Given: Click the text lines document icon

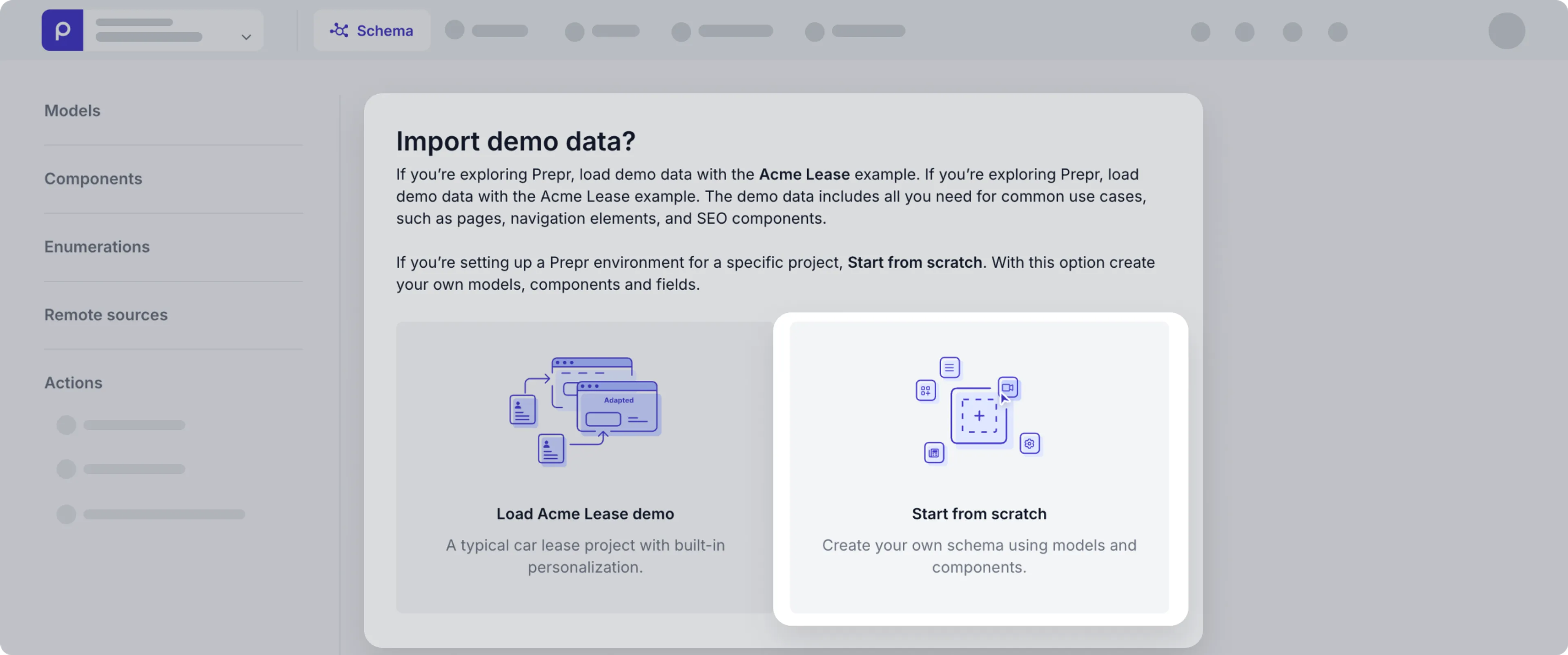Looking at the screenshot, I should coord(949,367).
